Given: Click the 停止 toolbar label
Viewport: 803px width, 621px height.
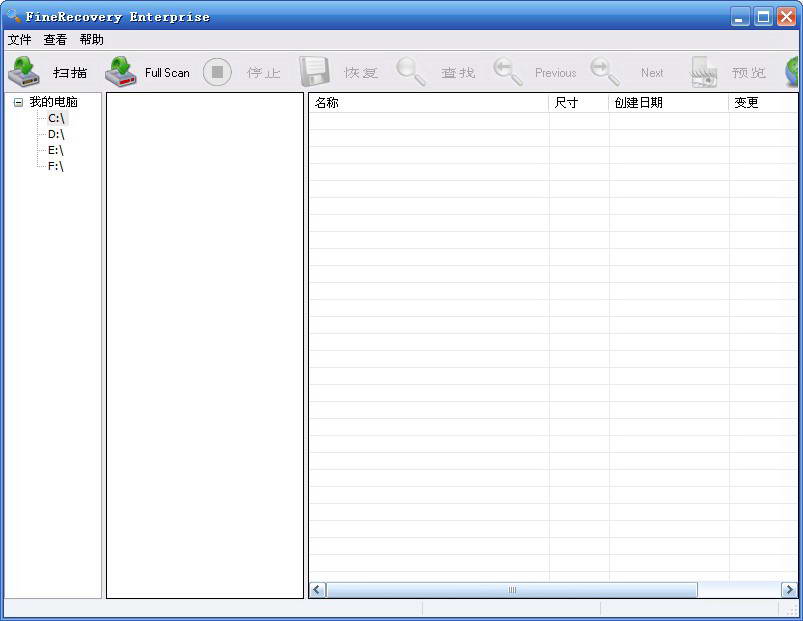Looking at the screenshot, I should click(x=264, y=73).
